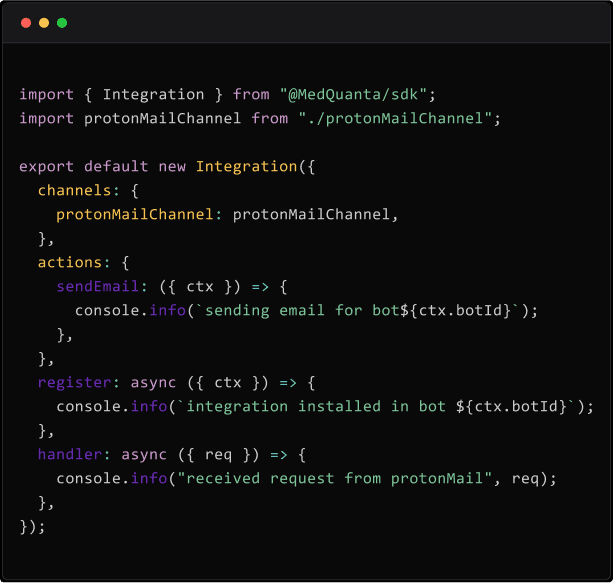Click the green maximize window dot
The height and width of the screenshot is (583, 613).
coord(62,23)
